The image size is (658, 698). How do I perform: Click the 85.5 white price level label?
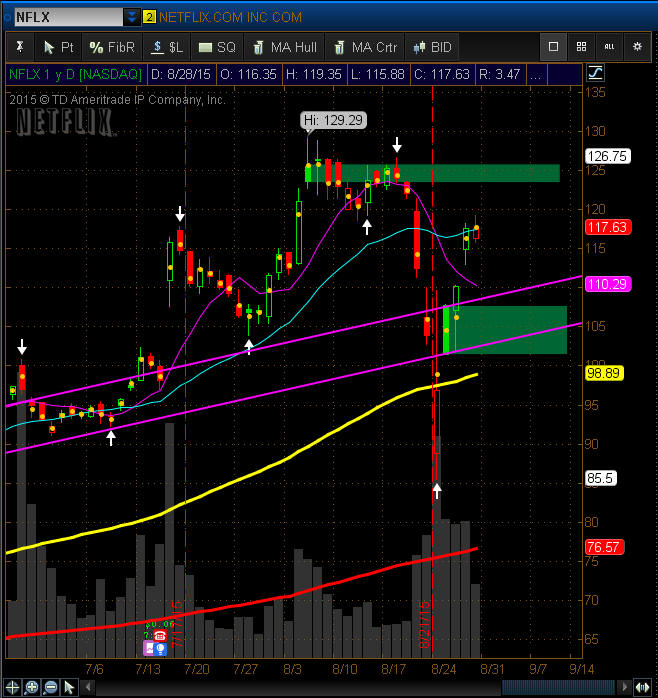(600, 478)
